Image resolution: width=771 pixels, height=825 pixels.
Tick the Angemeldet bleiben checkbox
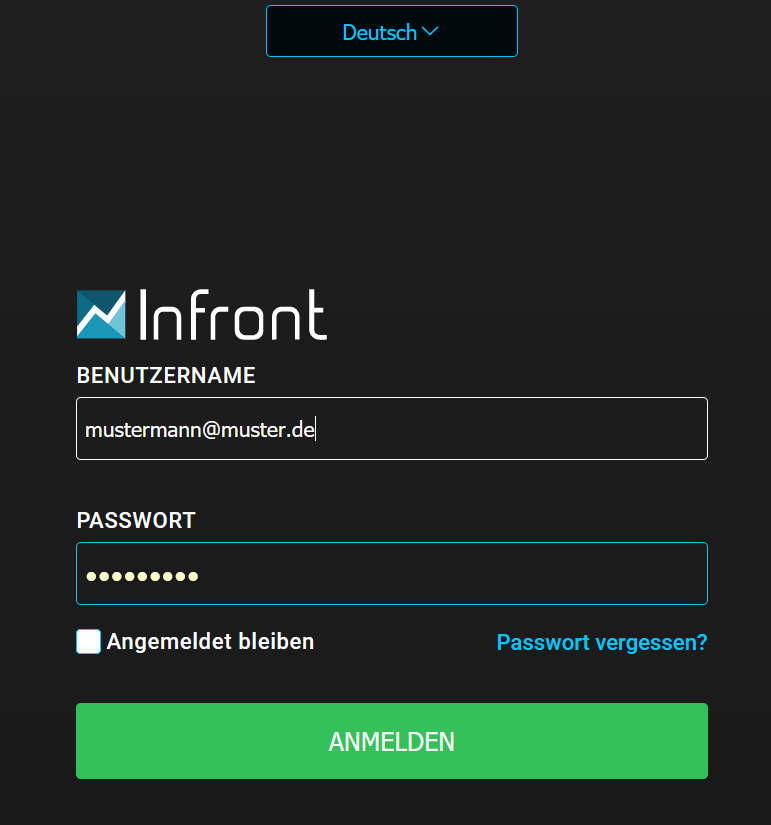click(x=89, y=642)
